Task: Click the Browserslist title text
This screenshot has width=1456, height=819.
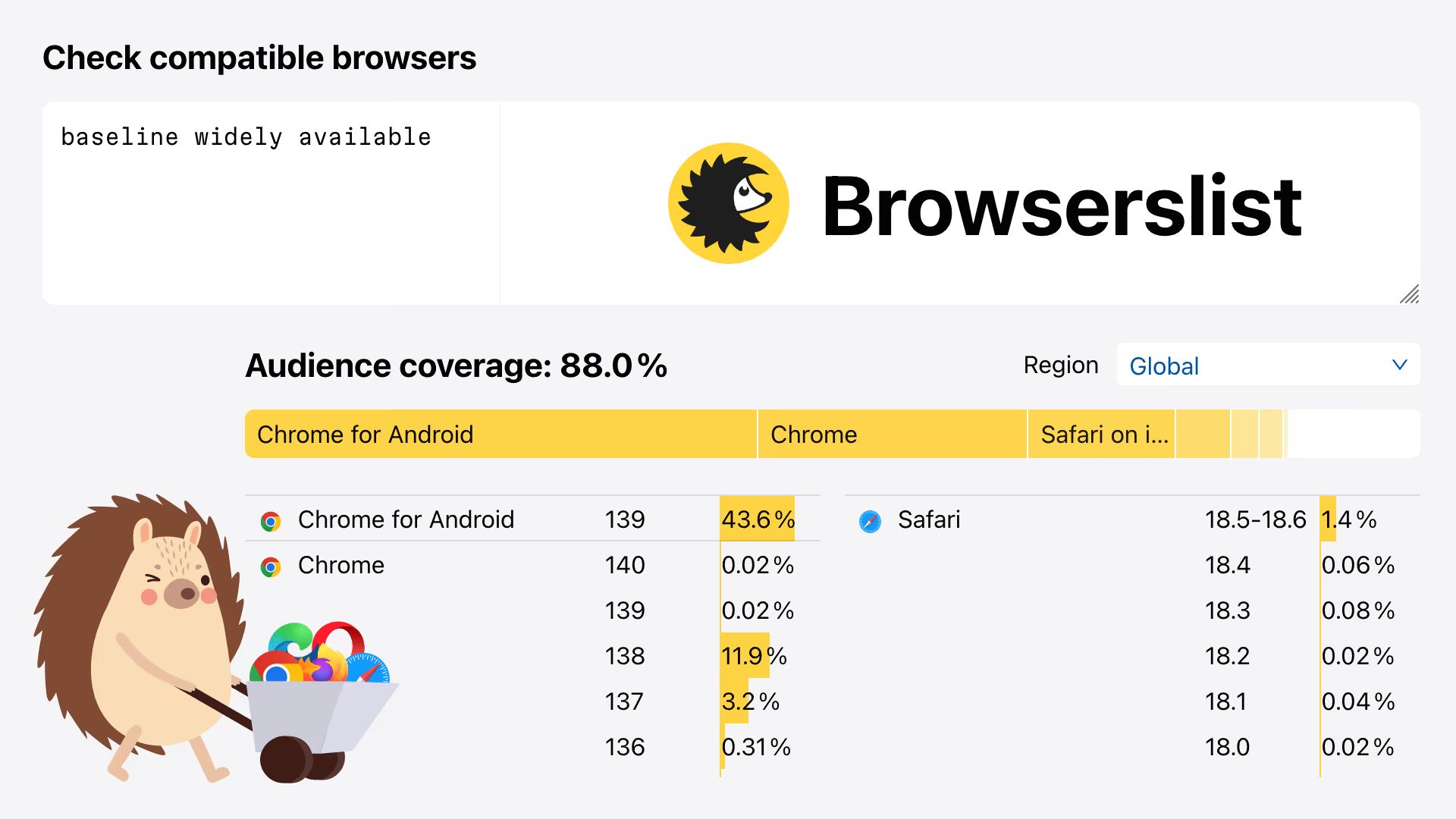Action: point(1062,205)
